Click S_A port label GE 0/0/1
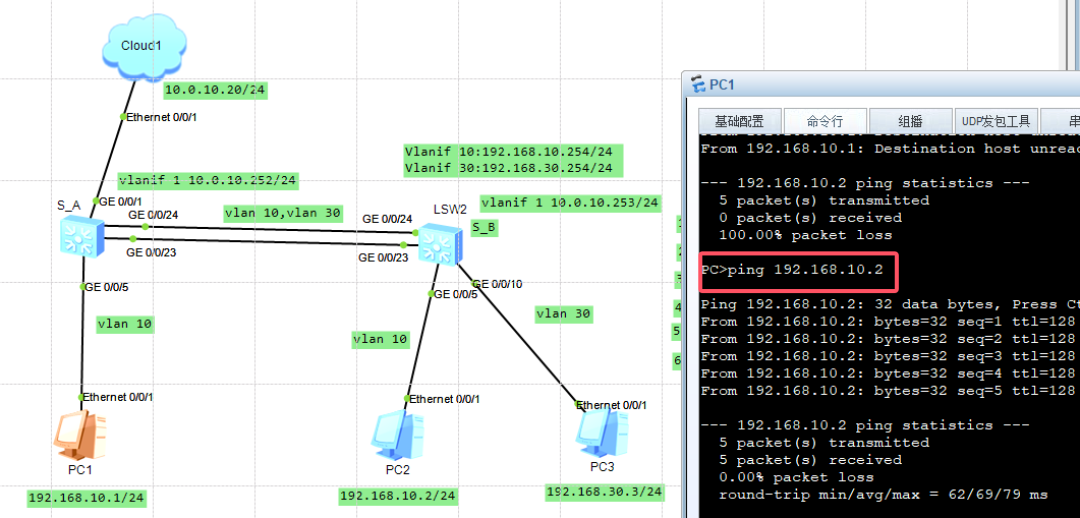 [121, 201]
